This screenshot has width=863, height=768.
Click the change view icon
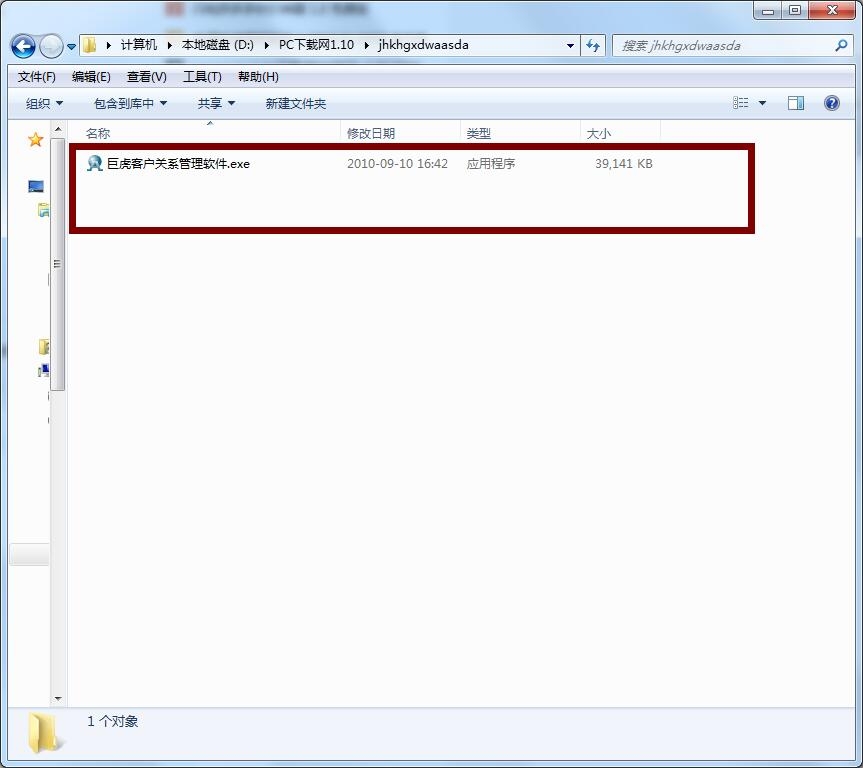pos(740,103)
